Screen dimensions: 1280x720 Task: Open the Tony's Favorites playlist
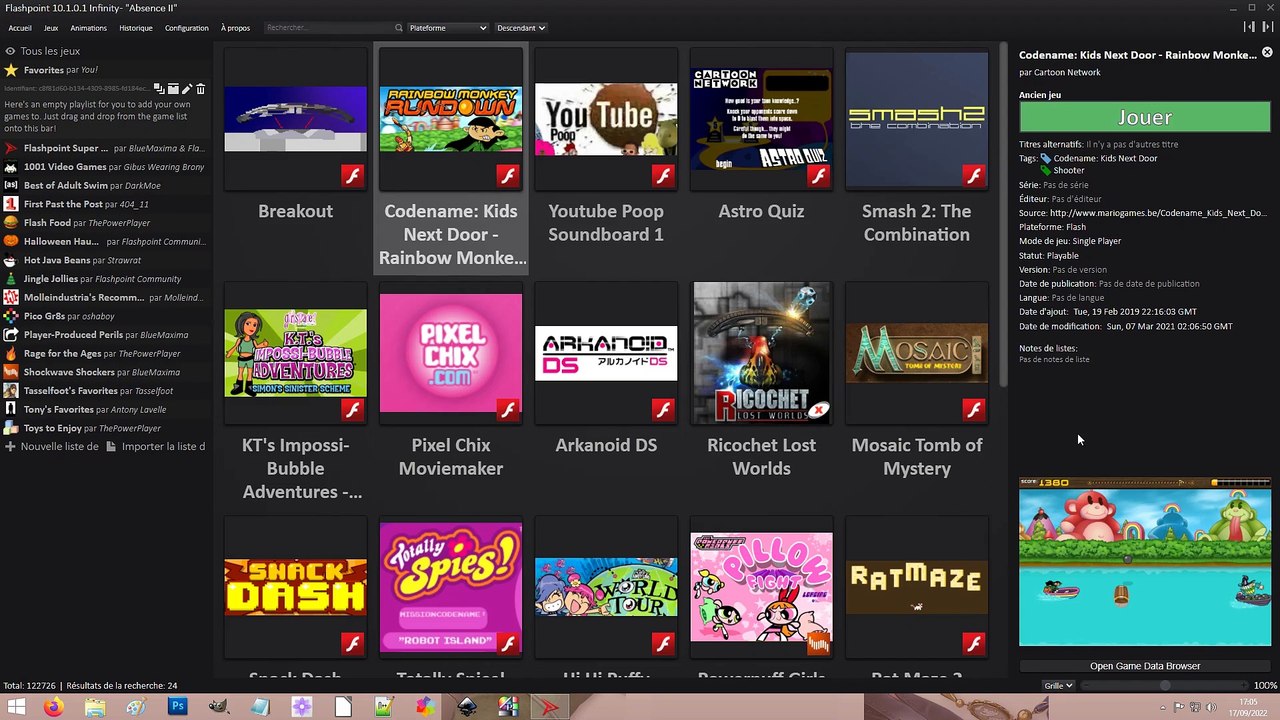[x=107, y=409]
